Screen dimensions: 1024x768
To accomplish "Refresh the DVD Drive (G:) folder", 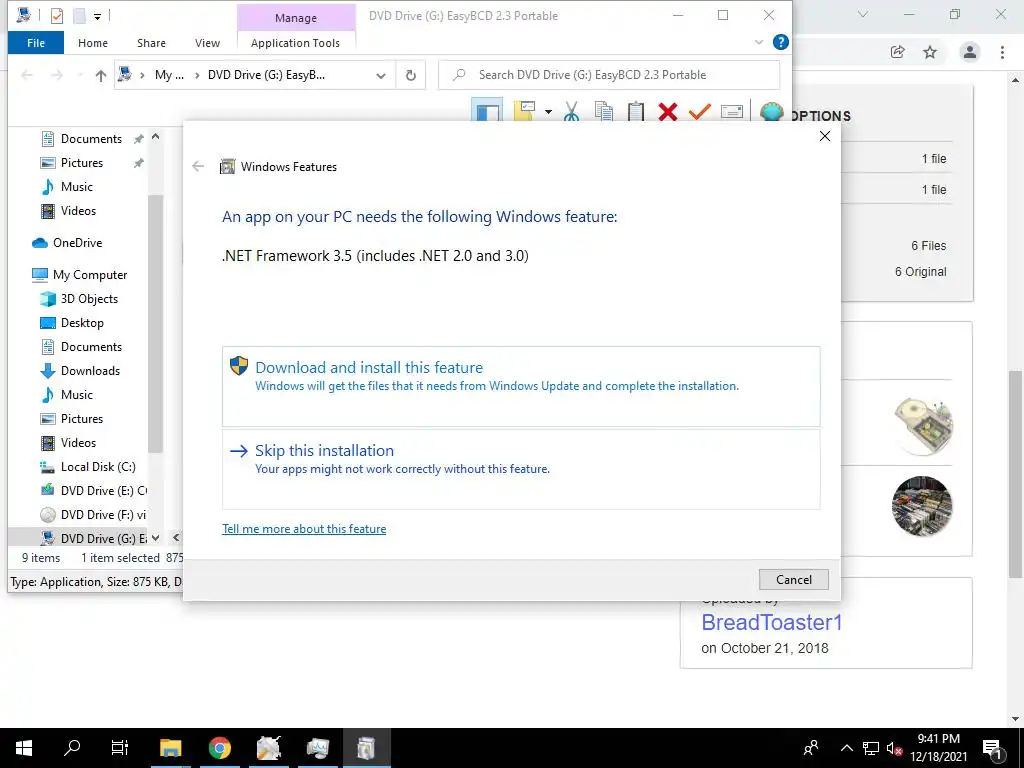I will [x=411, y=75].
